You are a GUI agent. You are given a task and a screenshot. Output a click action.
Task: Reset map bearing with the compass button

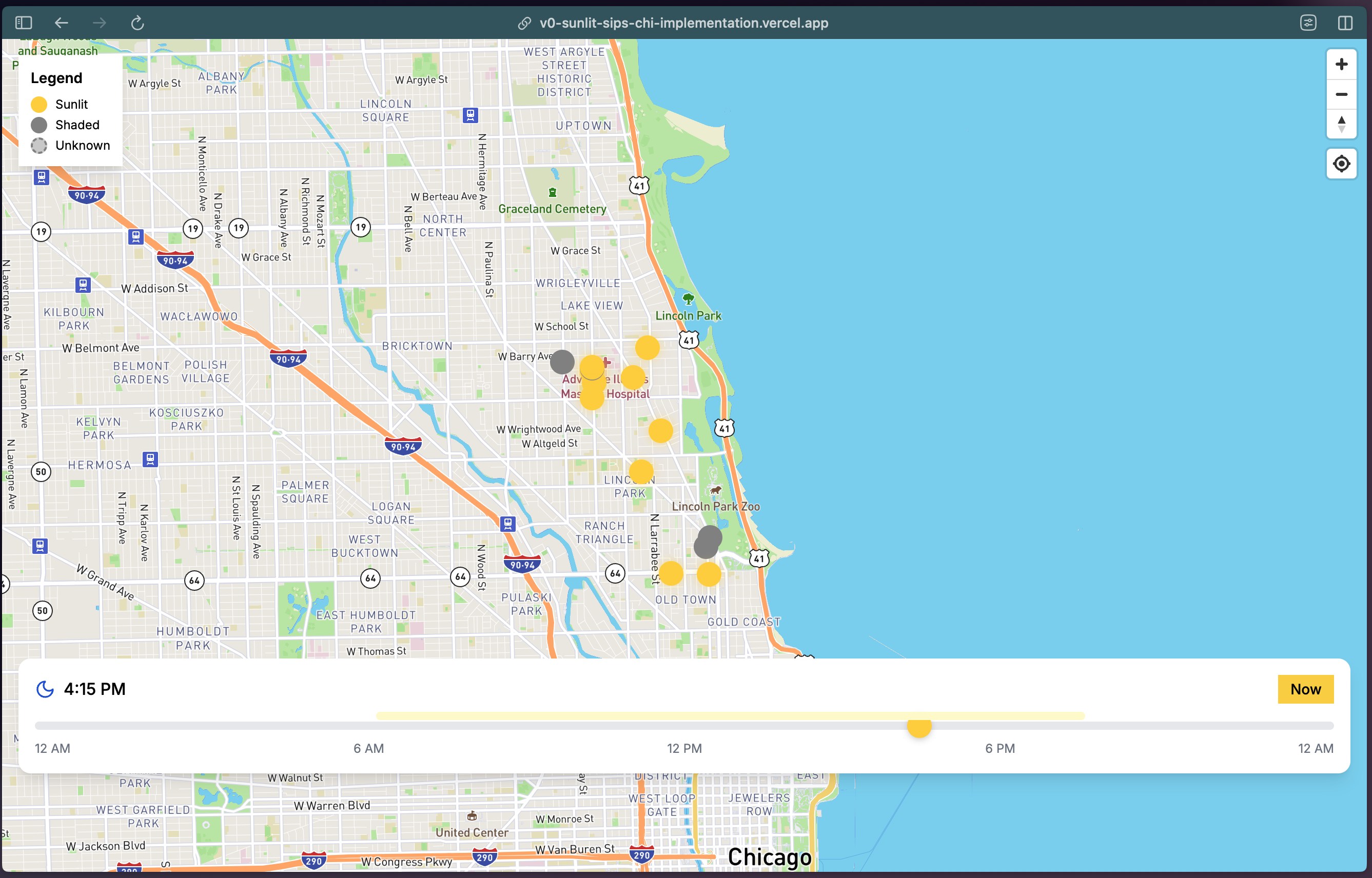(1341, 124)
